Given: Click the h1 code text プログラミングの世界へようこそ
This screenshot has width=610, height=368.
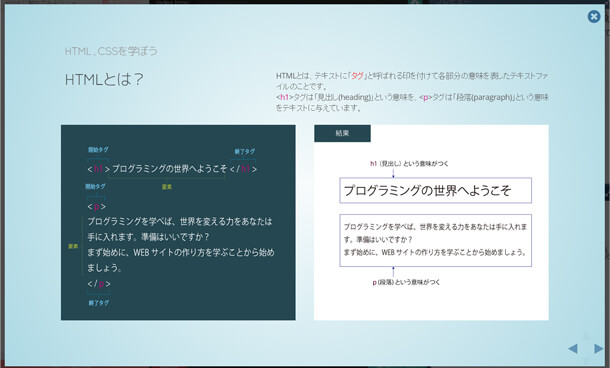Looking at the screenshot, I should (x=170, y=169).
